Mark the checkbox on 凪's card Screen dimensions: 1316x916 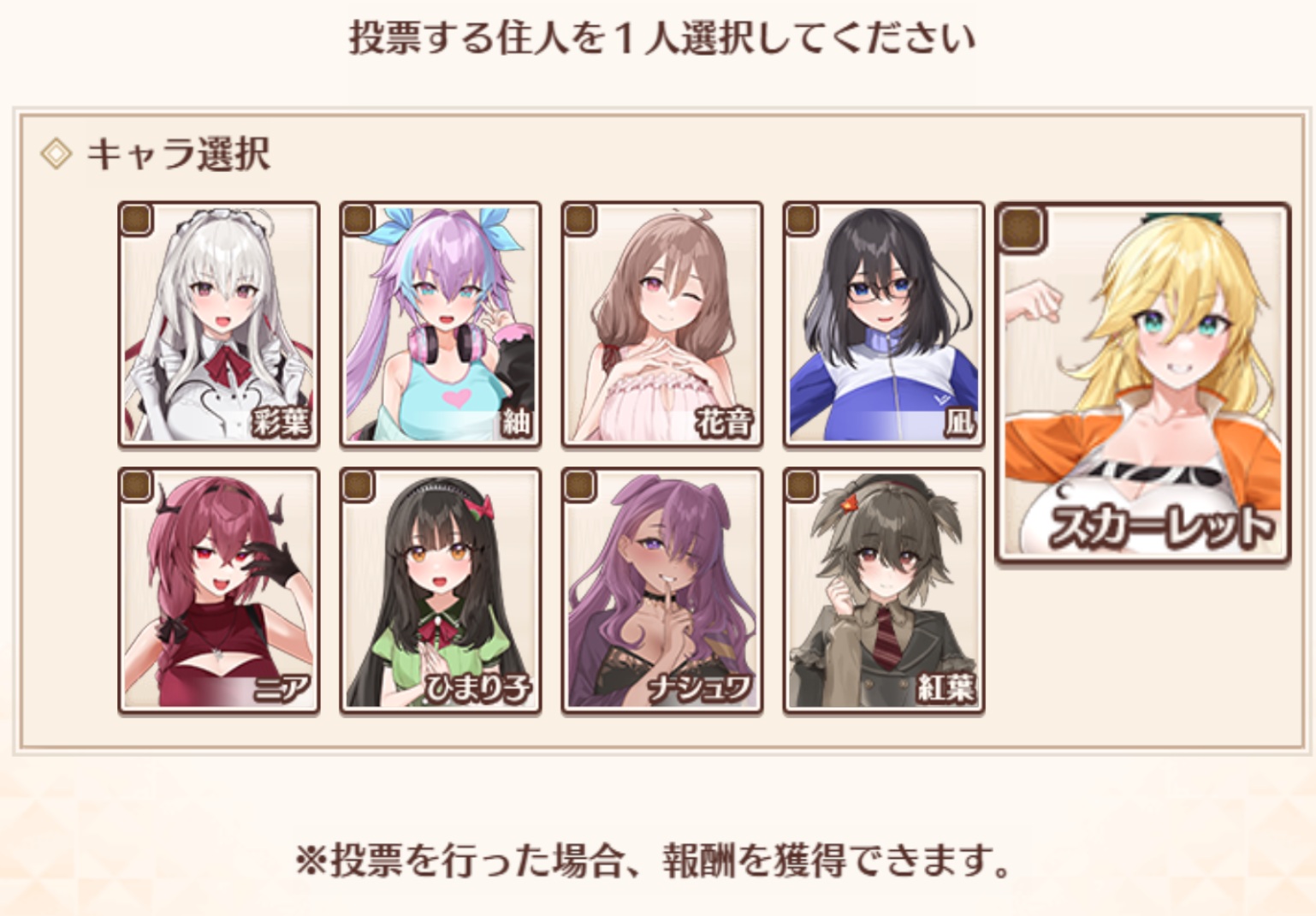(801, 219)
